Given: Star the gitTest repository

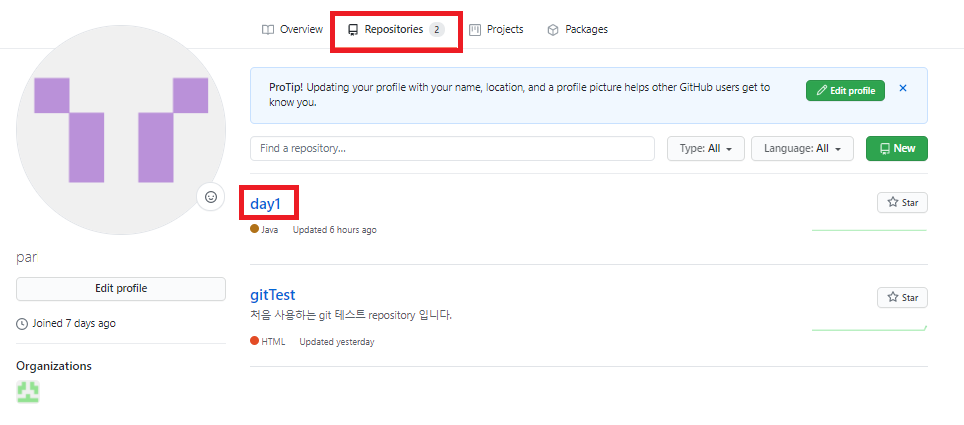Looking at the screenshot, I should click(x=903, y=298).
